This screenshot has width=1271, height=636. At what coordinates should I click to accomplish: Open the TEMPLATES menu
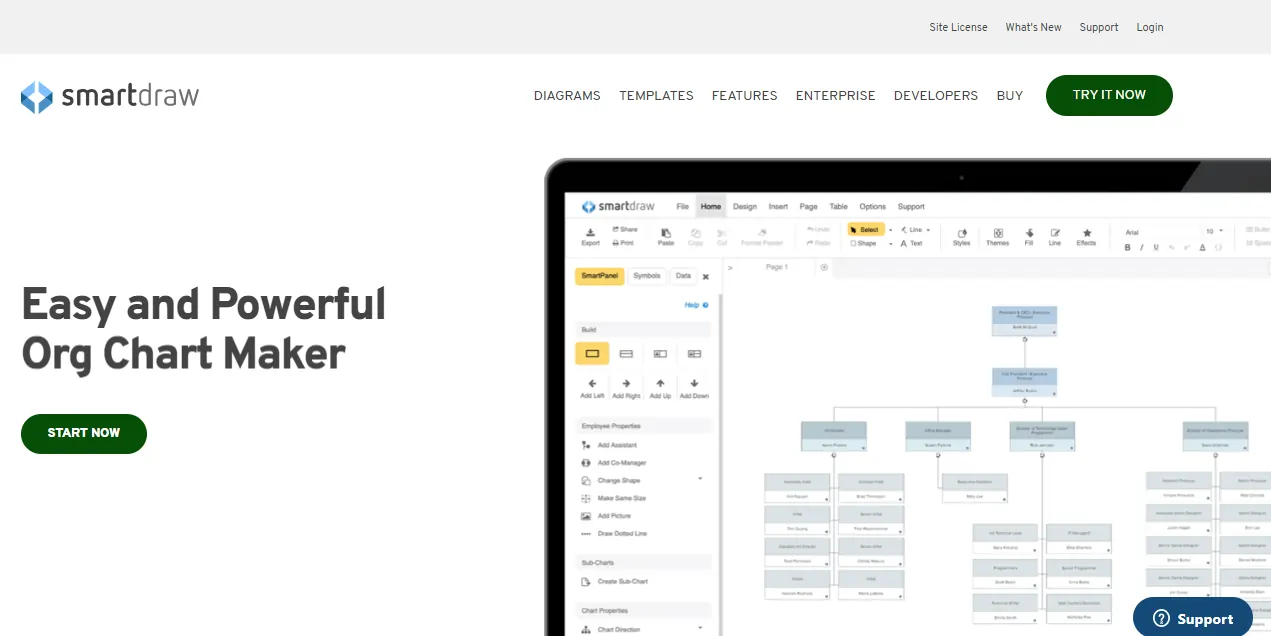click(x=656, y=96)
